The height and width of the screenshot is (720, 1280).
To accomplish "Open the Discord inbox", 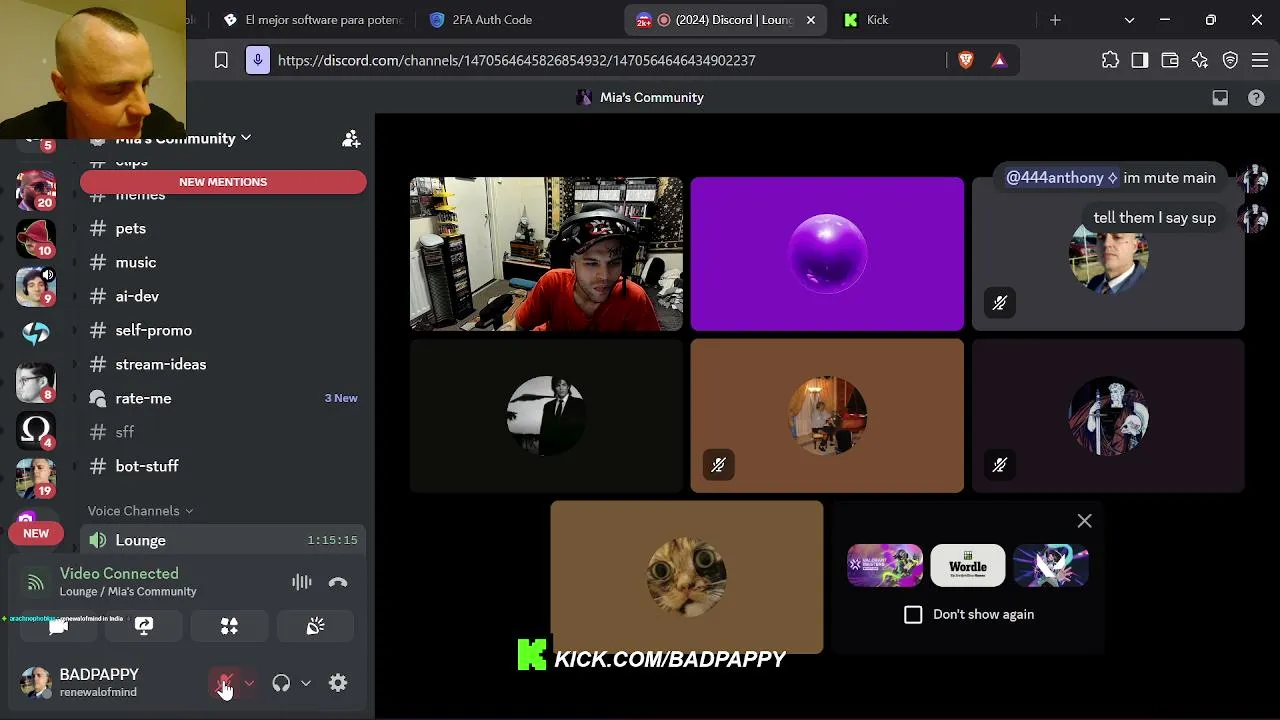I will tap(1220, 98).
